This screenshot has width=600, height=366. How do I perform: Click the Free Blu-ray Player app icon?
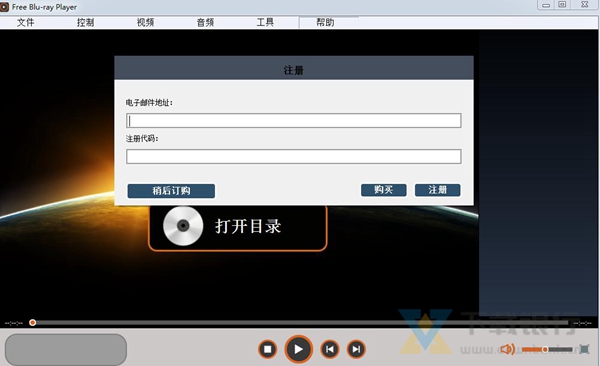click(4, 7)
